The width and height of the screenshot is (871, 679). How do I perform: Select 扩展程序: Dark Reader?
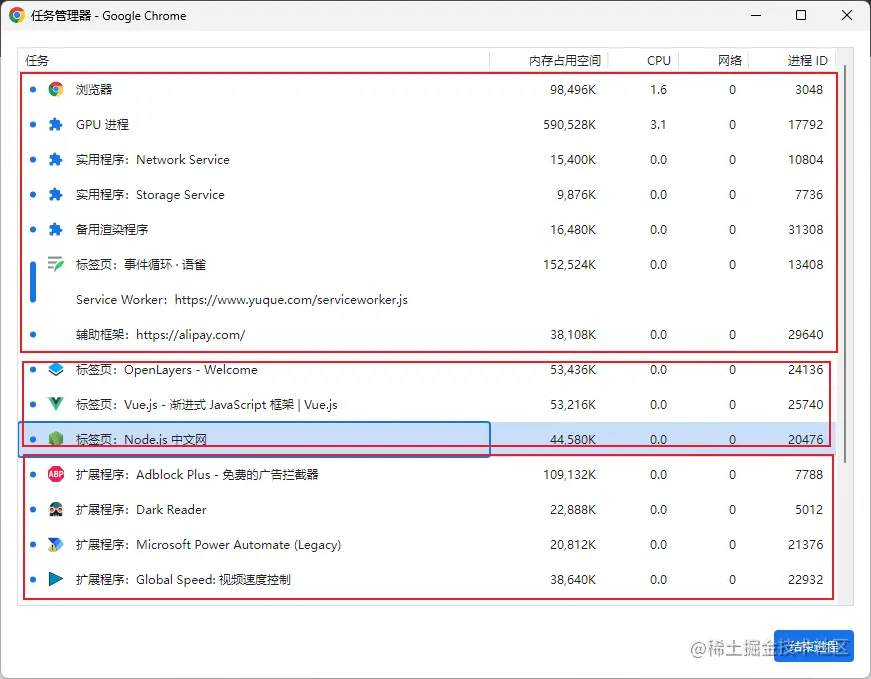click(141, 510)
